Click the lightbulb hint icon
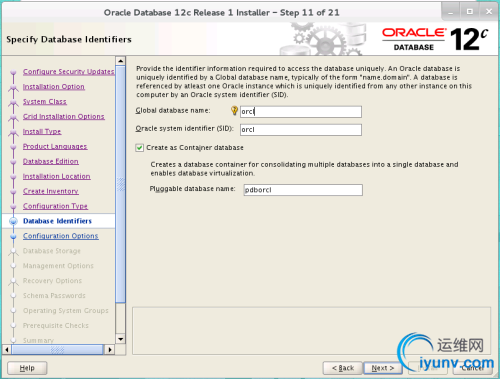Screen dimensions: 500x379 pos(234,110)
